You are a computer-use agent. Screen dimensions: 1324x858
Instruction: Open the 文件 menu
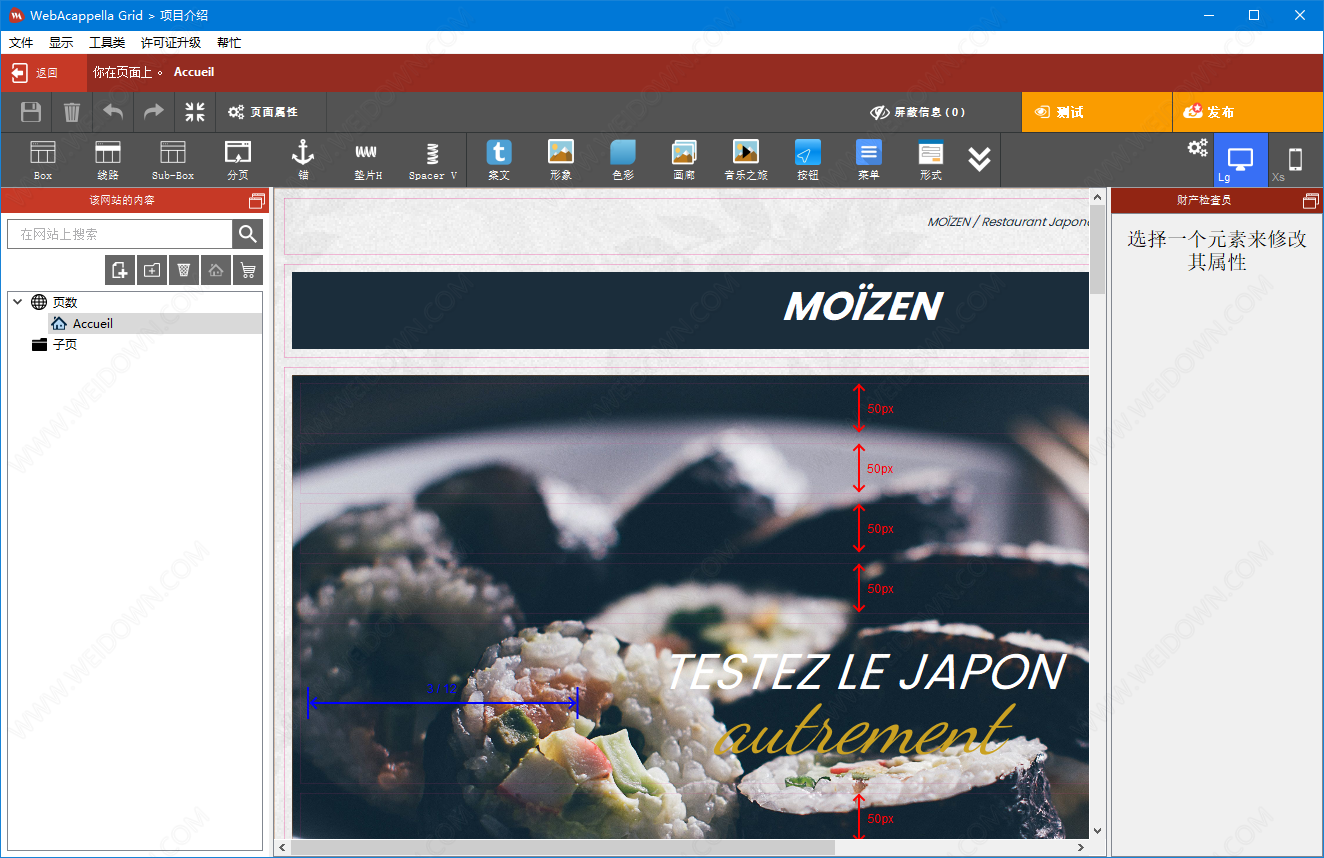pos(21,43)
